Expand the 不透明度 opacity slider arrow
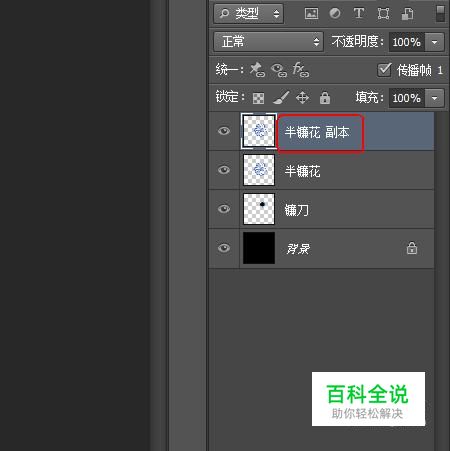The image size is (450, 451). (435, 42)
